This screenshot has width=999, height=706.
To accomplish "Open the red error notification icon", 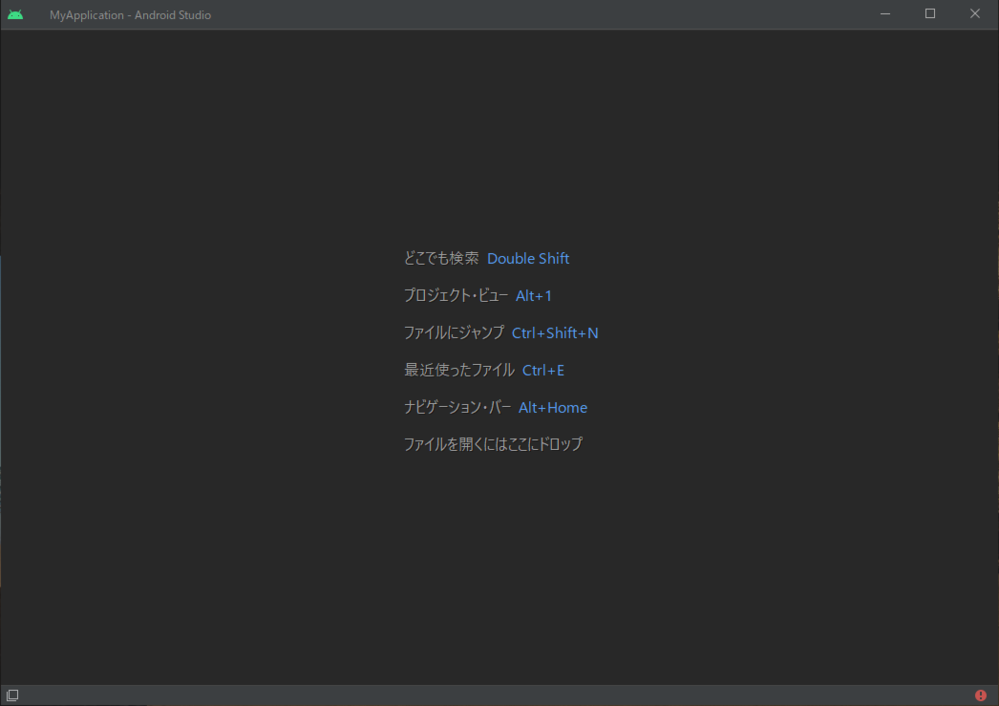I will pos(981,695).
